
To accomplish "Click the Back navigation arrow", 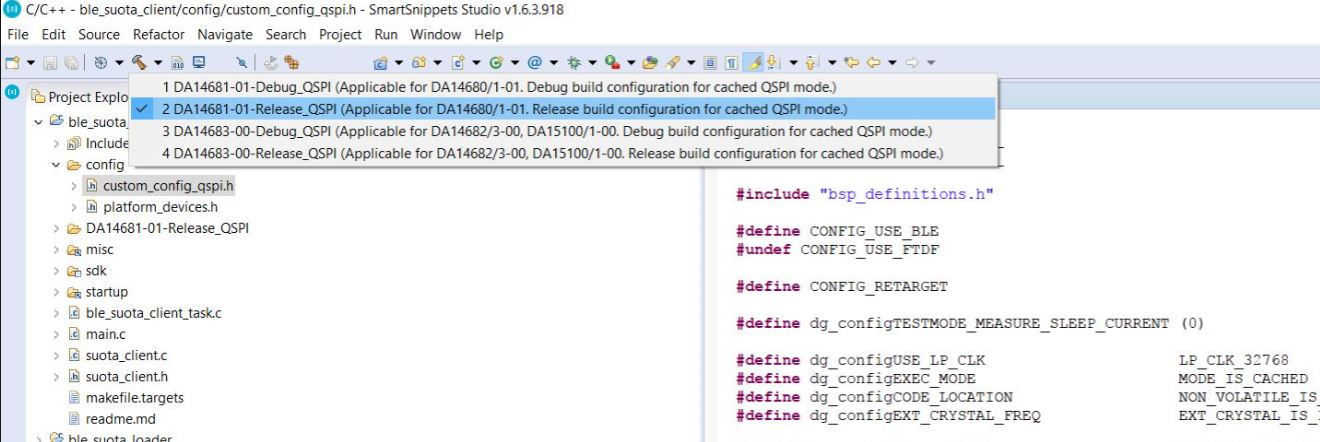I will tap(874, 62).
